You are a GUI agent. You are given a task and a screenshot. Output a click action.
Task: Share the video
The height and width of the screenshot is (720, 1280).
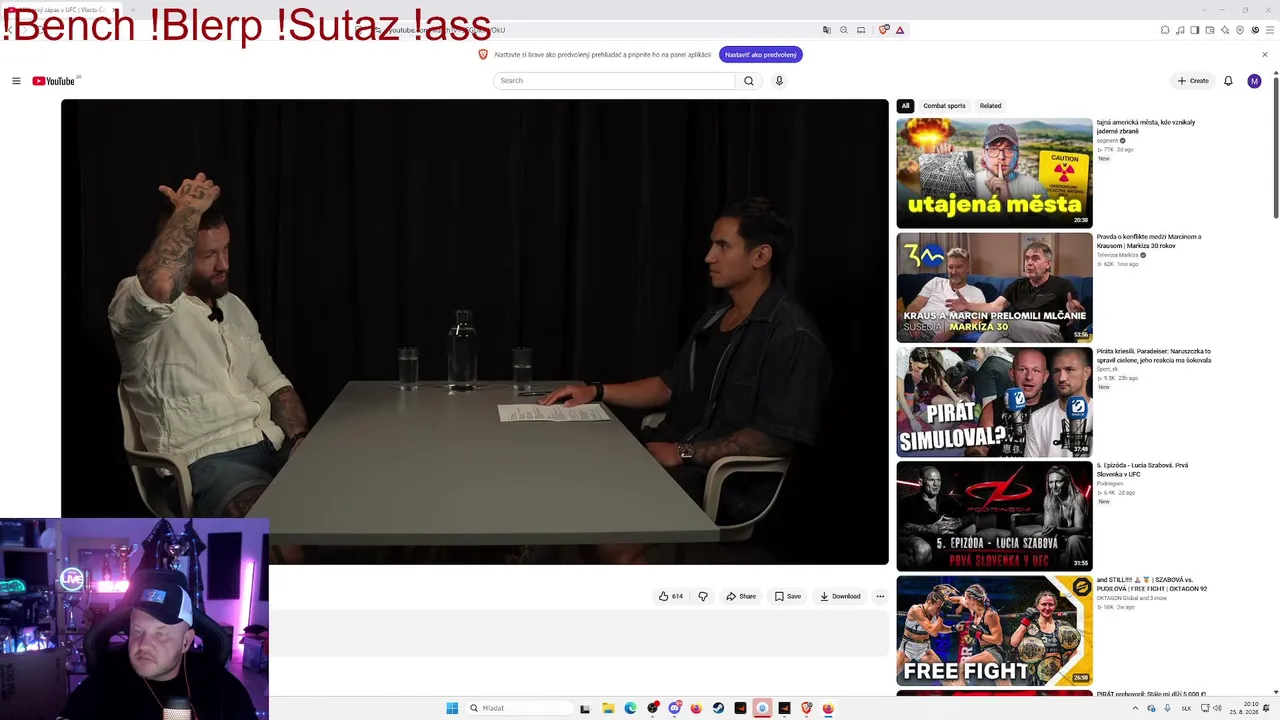coord(741,596)
